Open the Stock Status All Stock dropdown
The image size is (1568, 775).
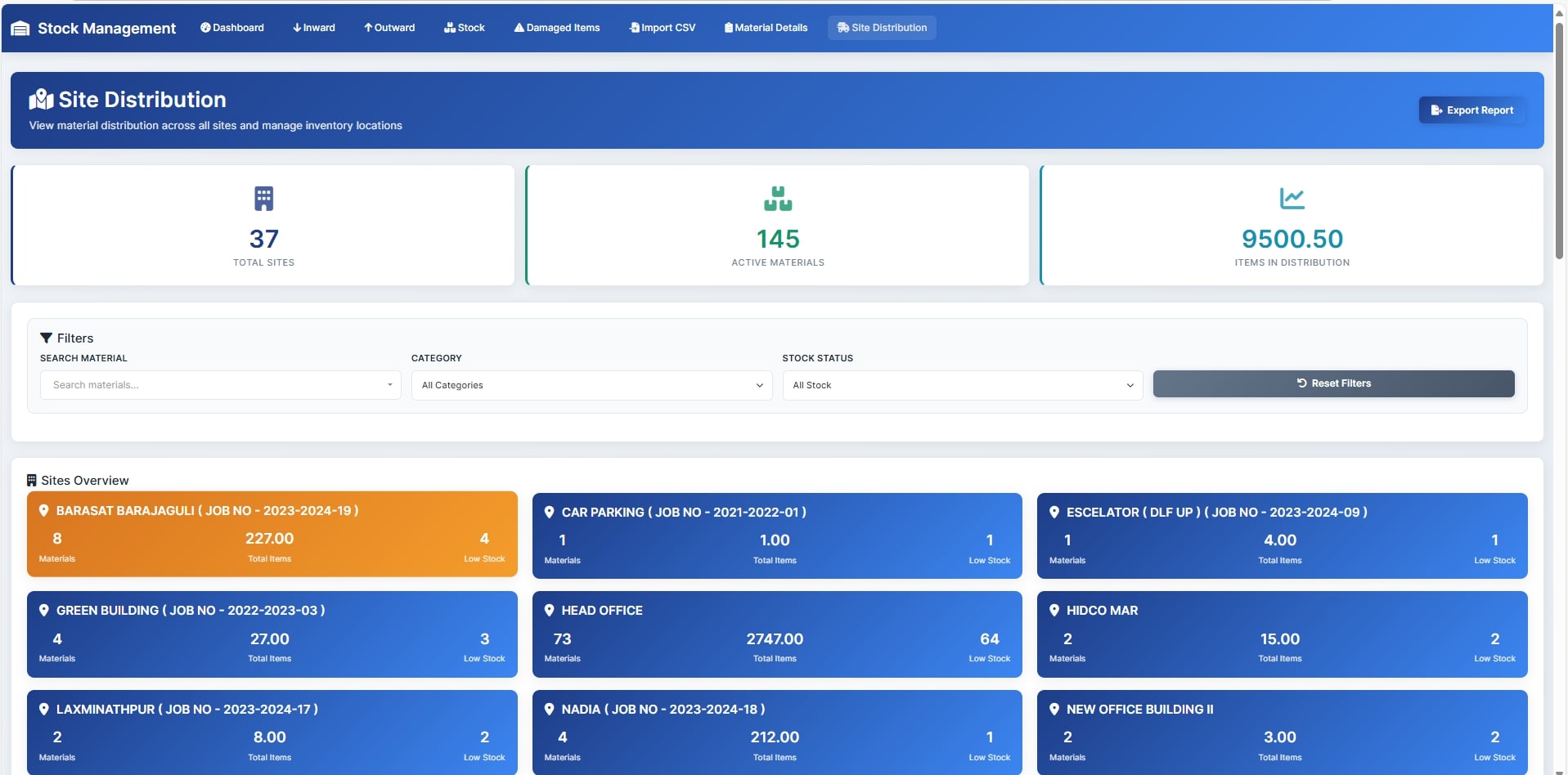click(x=962, y=385)
